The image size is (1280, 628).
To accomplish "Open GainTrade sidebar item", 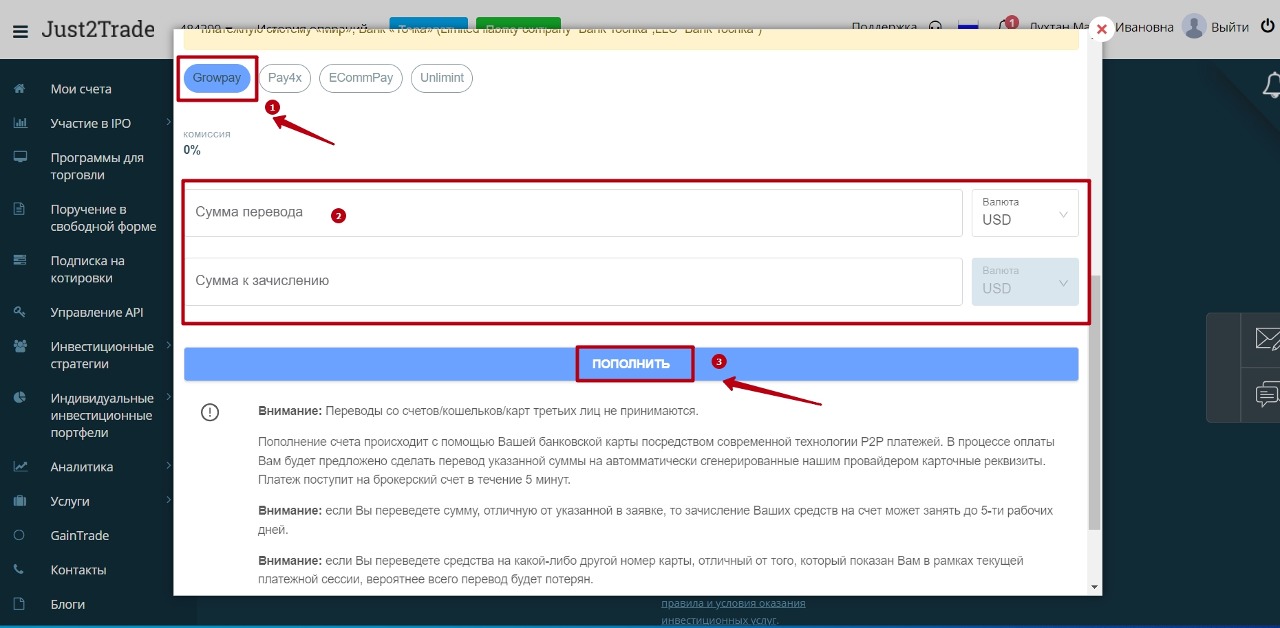I will pyautogui.click(x=80, y=535).
